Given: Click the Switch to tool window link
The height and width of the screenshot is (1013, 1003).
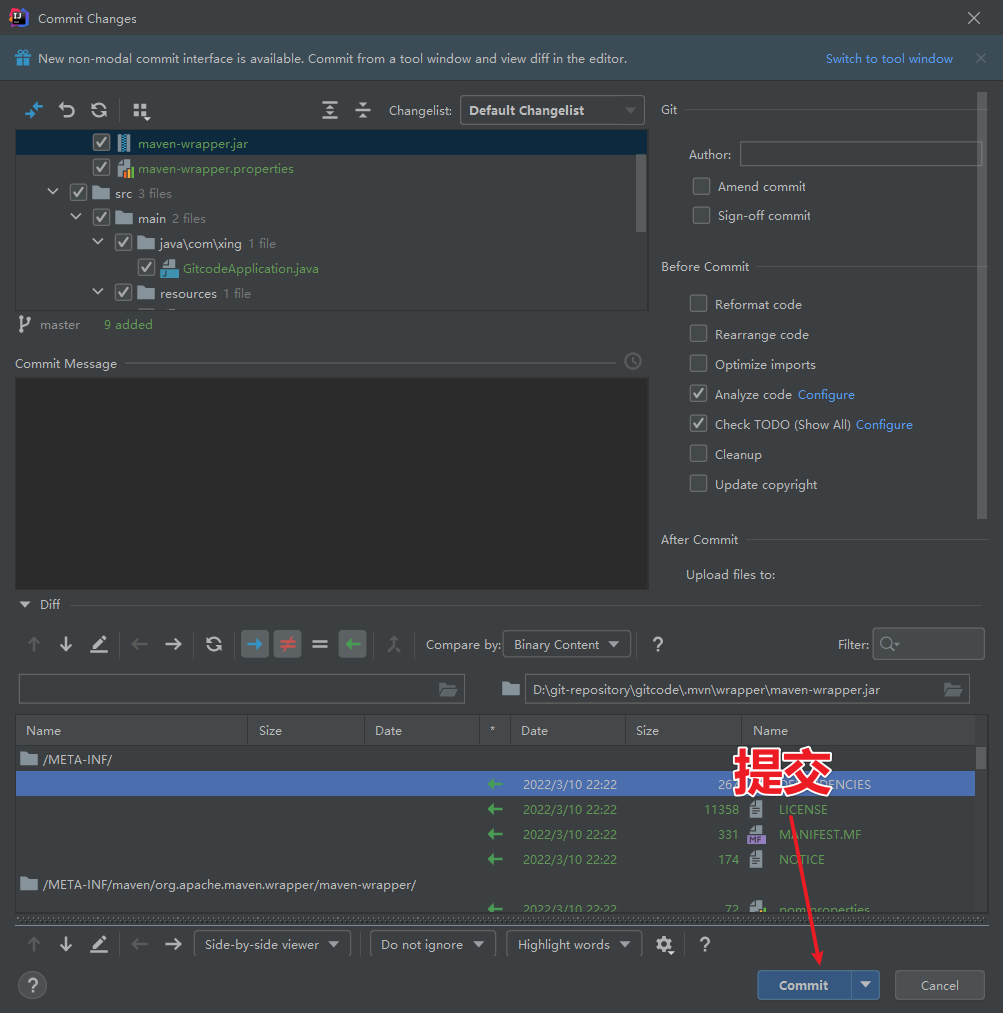Looking at the screenshot, I should pos(889,58).
